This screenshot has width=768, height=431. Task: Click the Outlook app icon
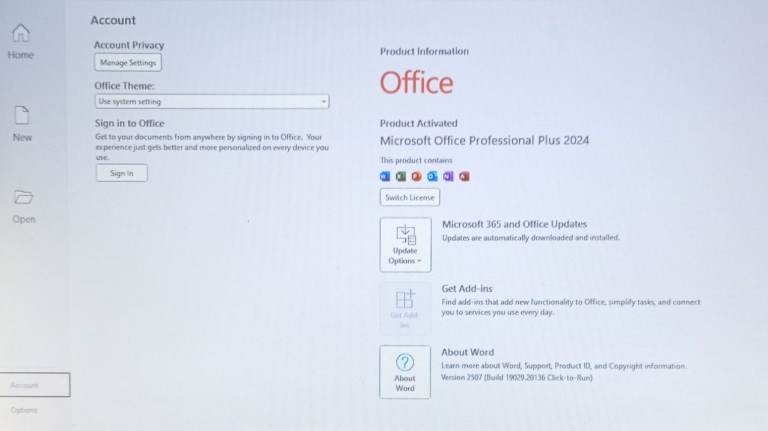[432, 176]
